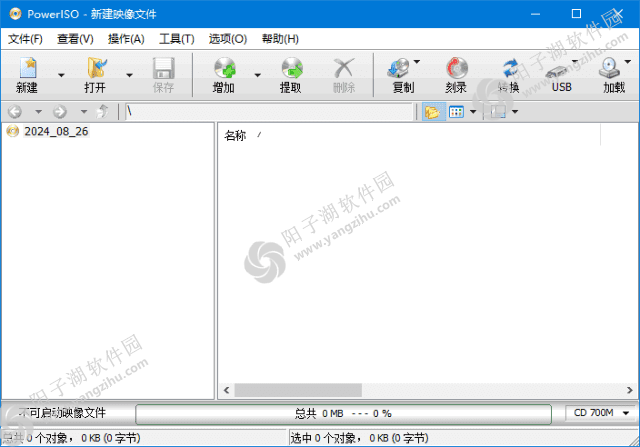Open the 帮助(H) menu
Viewport: 640px width, 447px height.
click(280, 39)
